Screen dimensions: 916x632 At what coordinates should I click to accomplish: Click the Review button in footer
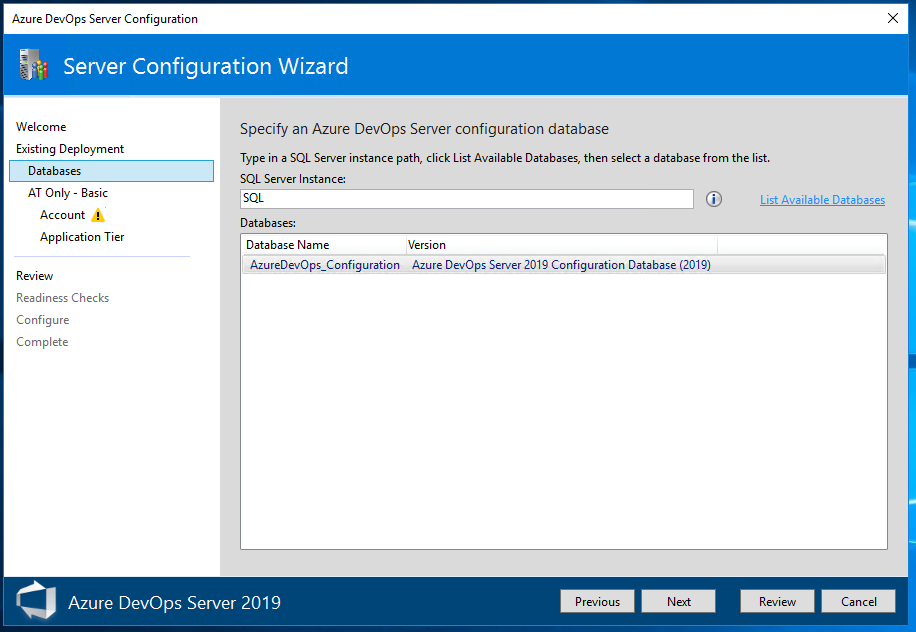coord(777,601)
